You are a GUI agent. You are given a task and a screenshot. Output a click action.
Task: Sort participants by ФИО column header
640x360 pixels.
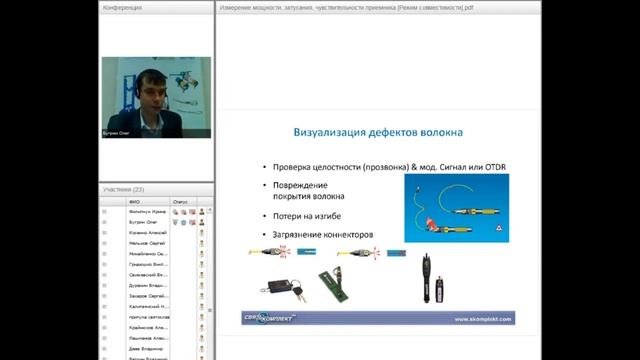[148, 202]
